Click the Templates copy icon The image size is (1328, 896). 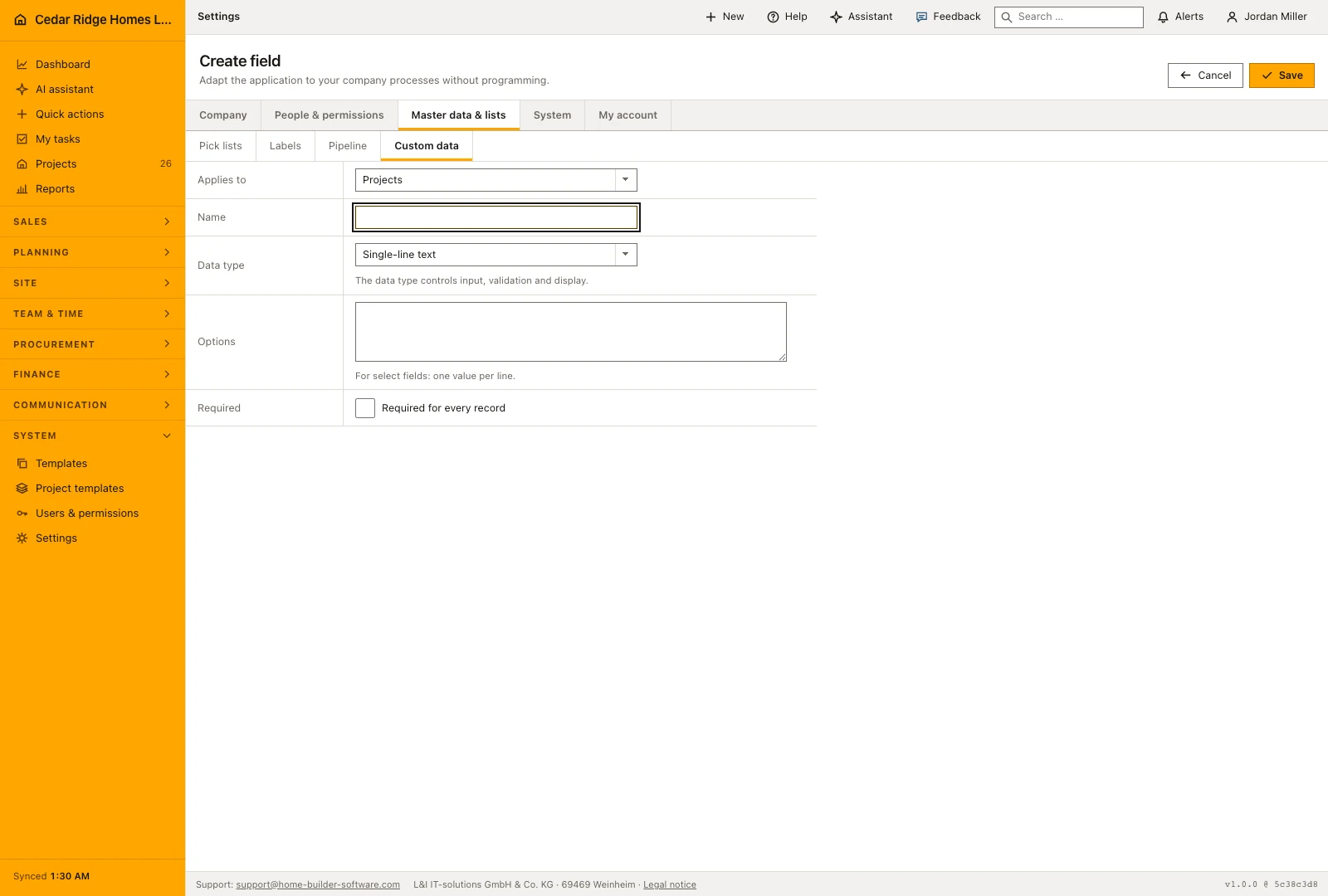[22, 464]
